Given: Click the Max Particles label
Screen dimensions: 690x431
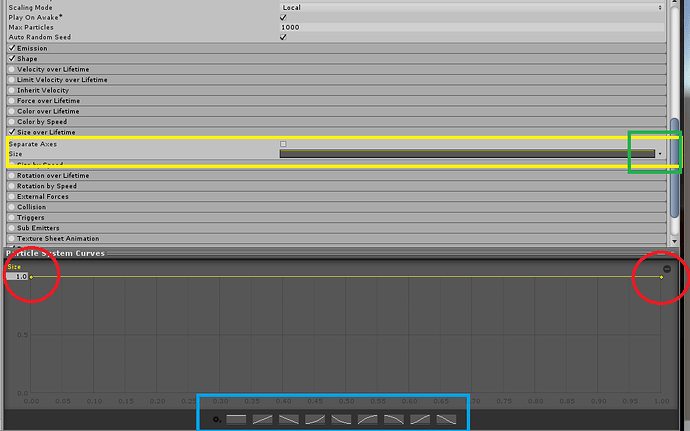Looking at the screenshot, I should 31,27.
